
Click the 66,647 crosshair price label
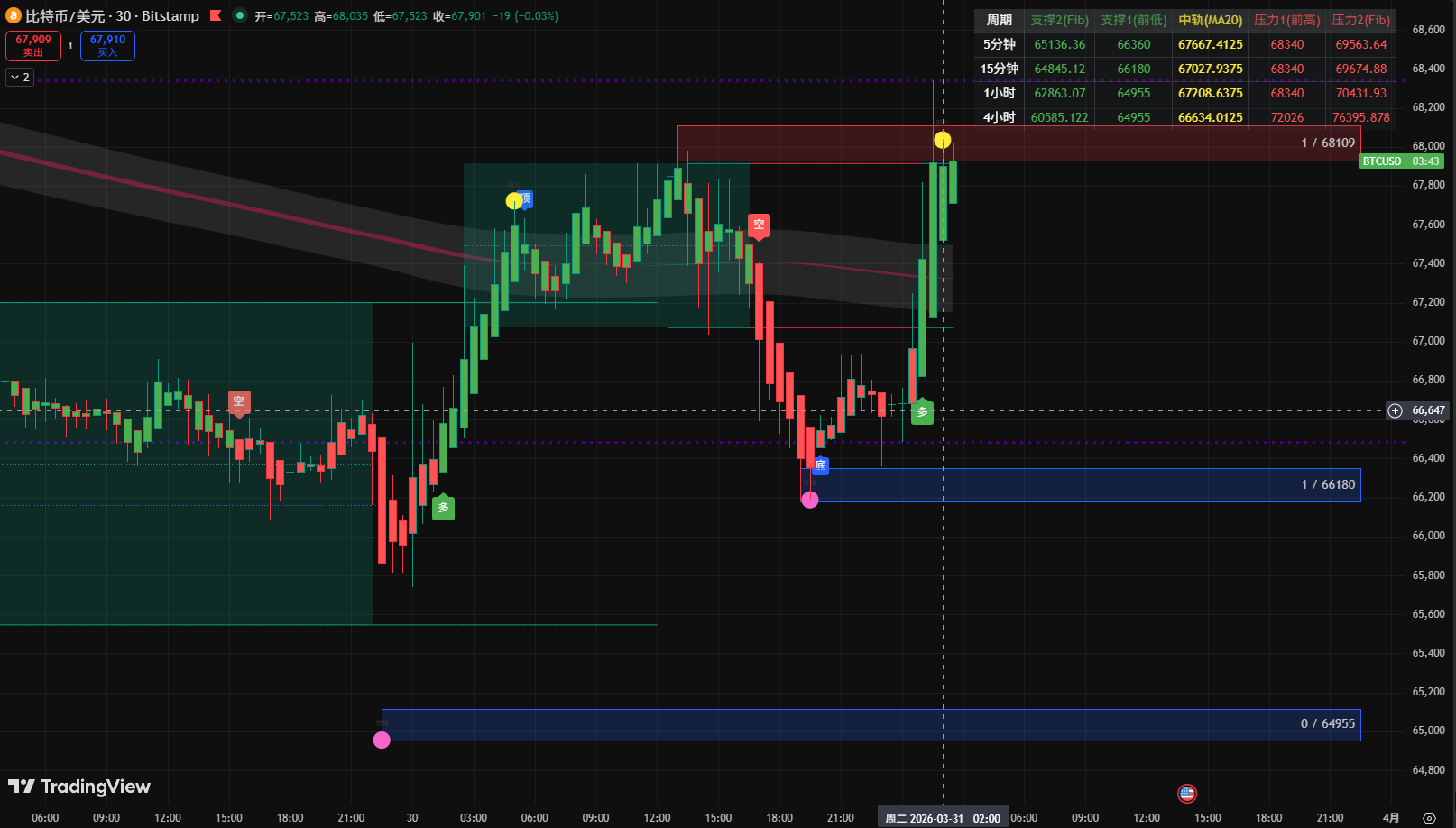pos(1429,410)
